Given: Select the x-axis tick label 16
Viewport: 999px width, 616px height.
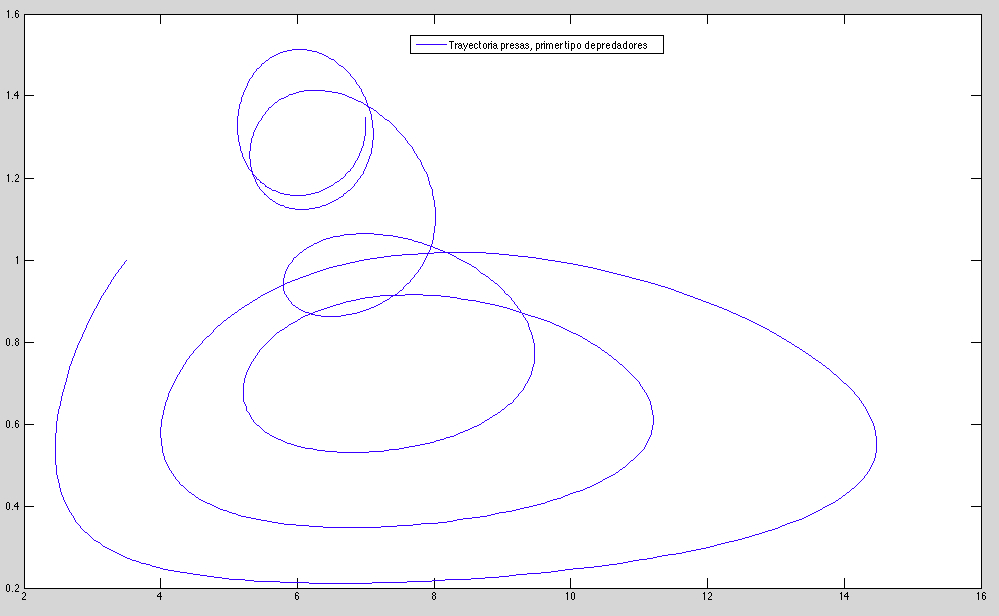Looking at the screenshot, I should click(x=981, y=600).
